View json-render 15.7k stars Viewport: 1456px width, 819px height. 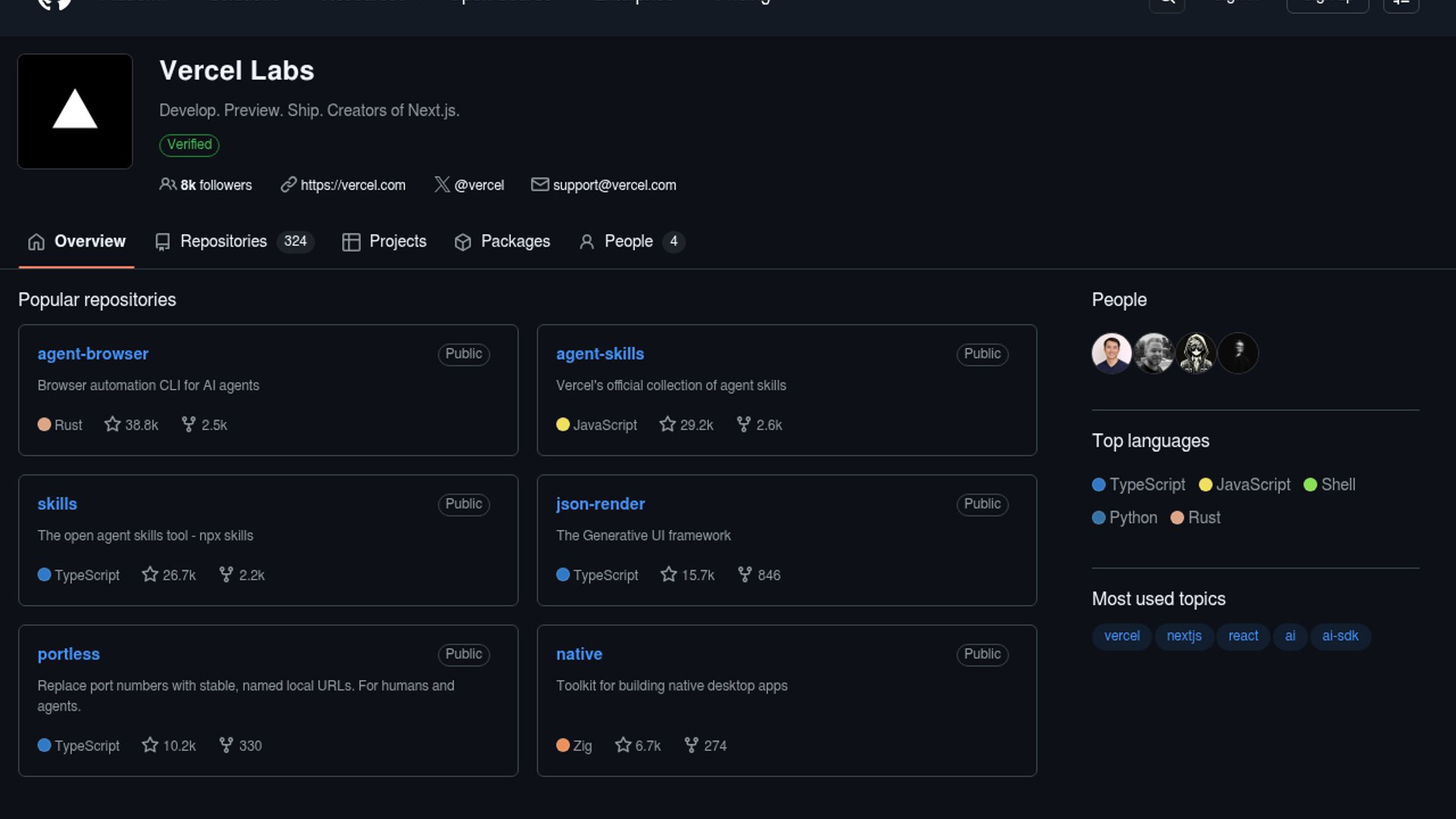tap(688, 576)
